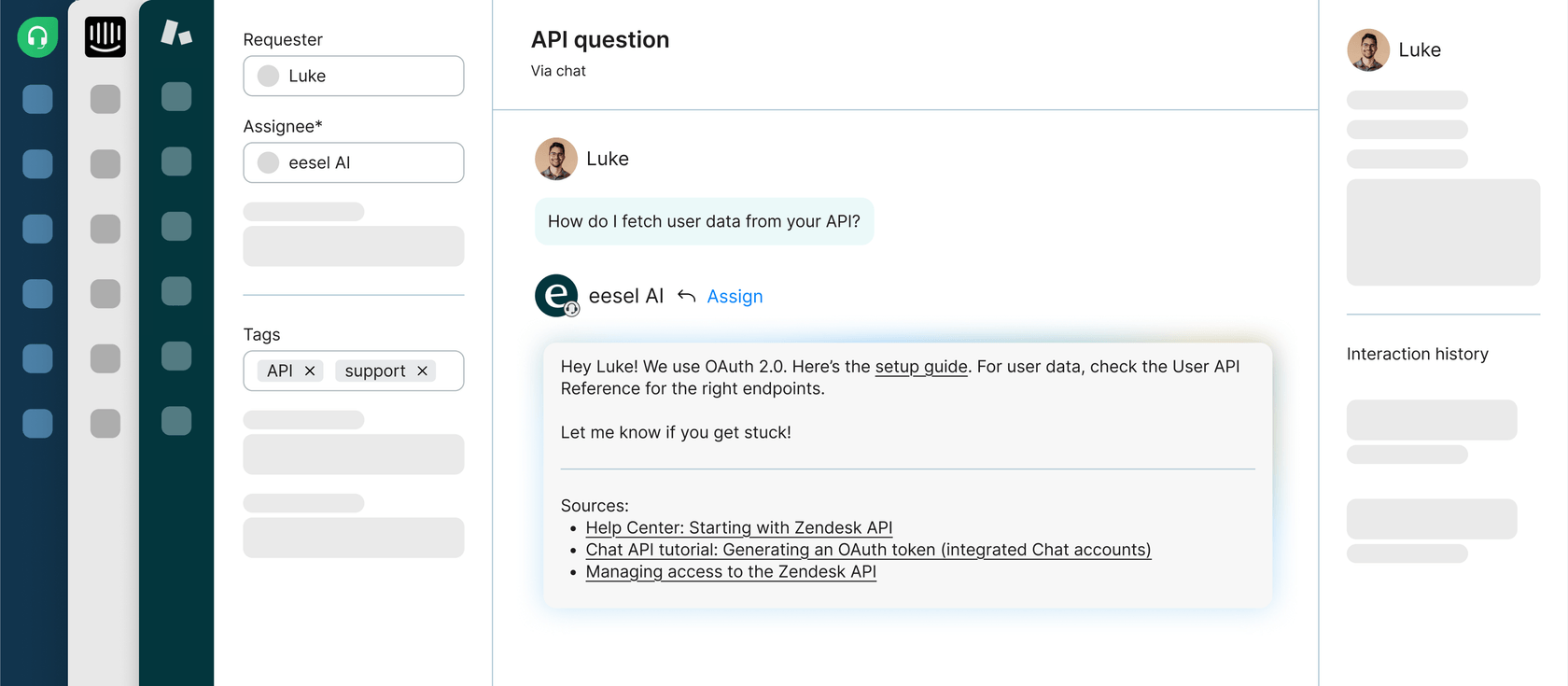Image resolution: width=1568 pixels, height=686 pixels.
Task: Click the green headset app icon
Action: point(37,37)
